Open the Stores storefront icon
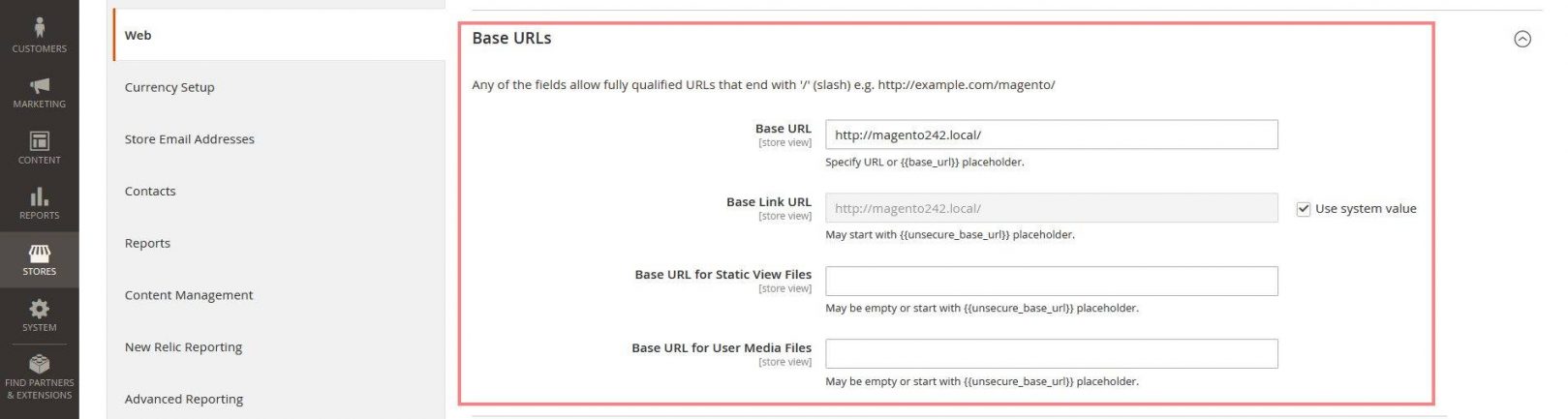This screenshot has height=419, width=1568. pos(39,254)
